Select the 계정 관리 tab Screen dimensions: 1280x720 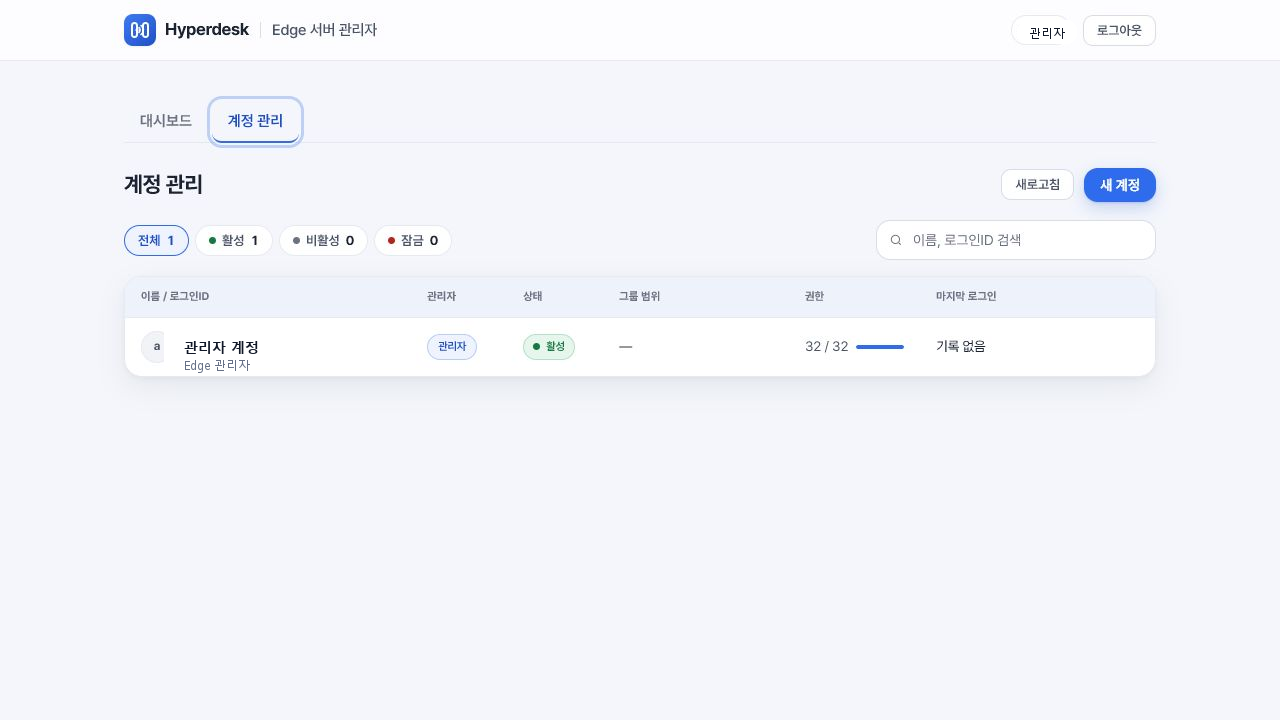pyautogui.click(x=256, y=121)
